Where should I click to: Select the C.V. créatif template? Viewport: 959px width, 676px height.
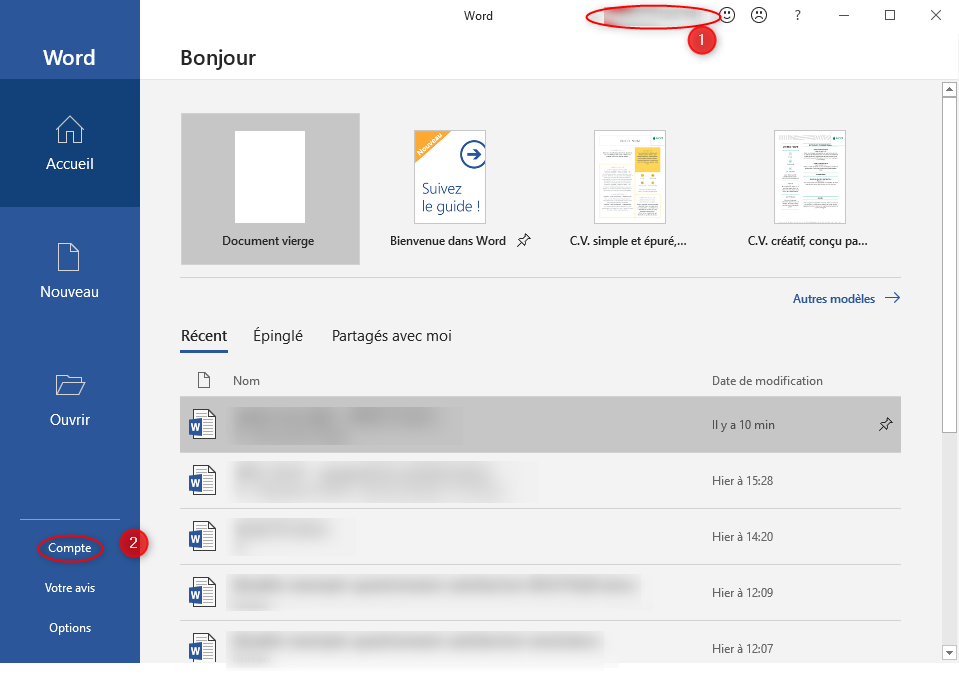(809, 188)
